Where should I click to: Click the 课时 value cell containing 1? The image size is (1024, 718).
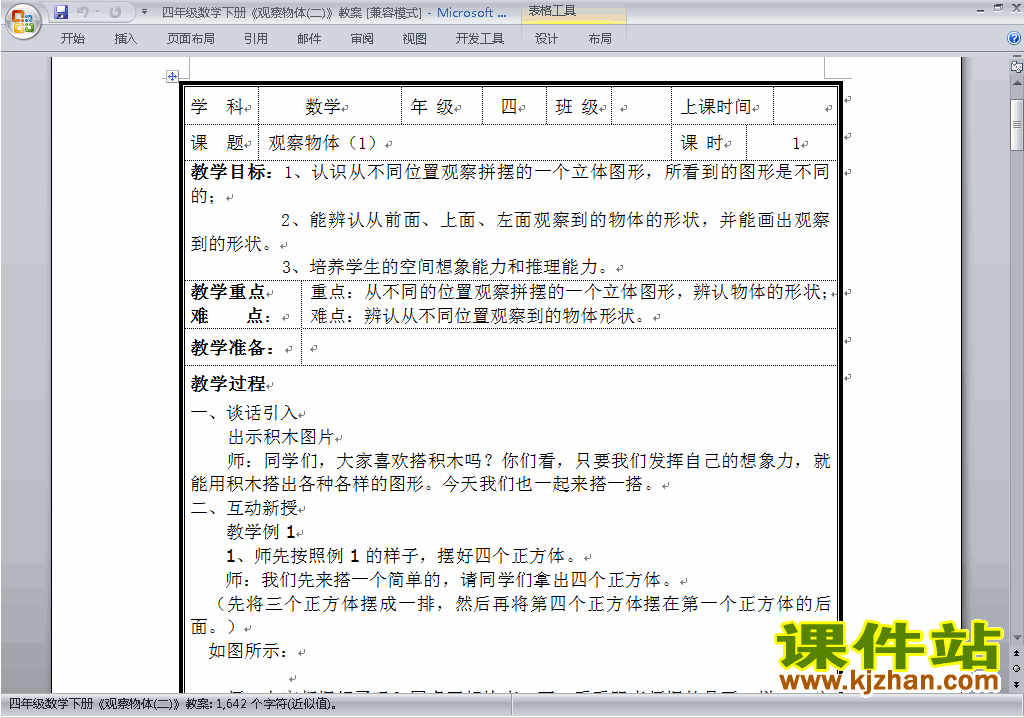[x=792, y=142]
